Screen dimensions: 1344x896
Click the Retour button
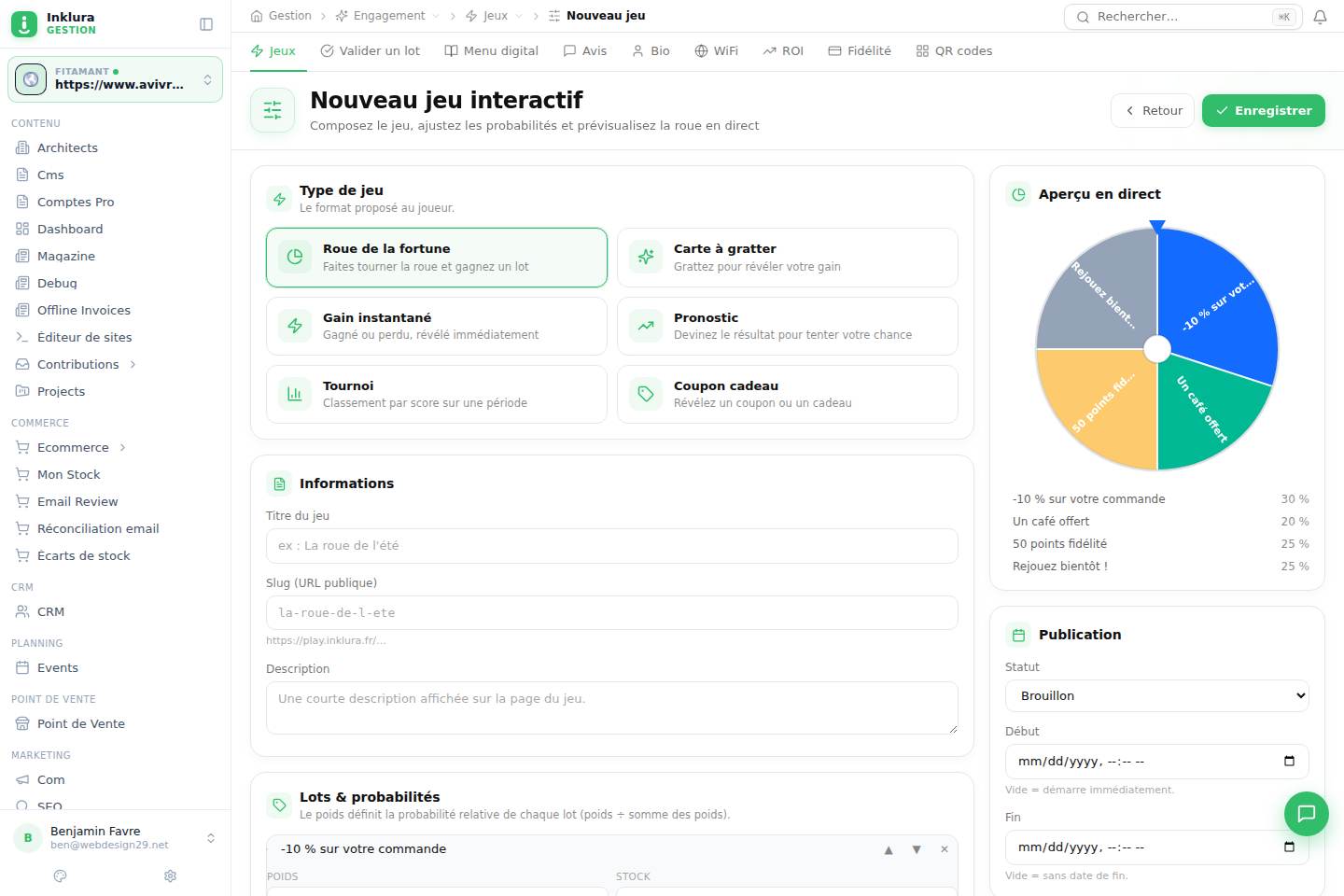pos(1153,110)
